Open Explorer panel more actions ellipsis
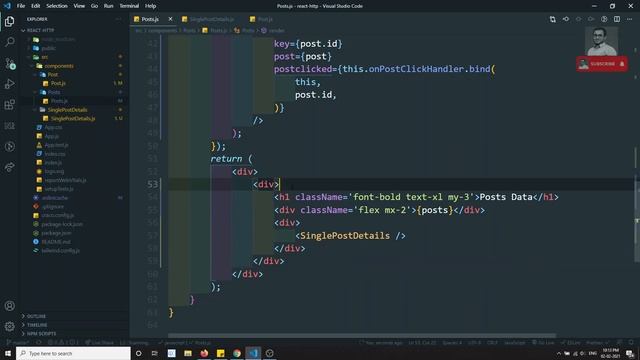This screenshot has width=640, height=360. point(118,19)
